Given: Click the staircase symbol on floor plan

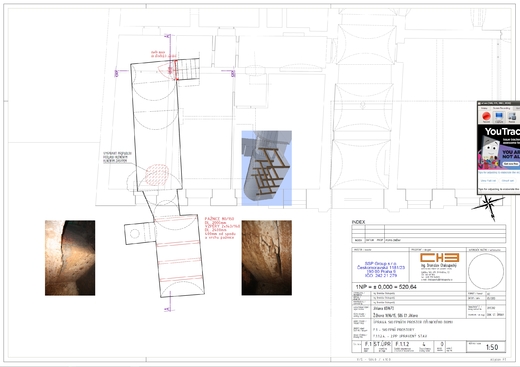Looking at the screenshot, I should click(188, 69).
